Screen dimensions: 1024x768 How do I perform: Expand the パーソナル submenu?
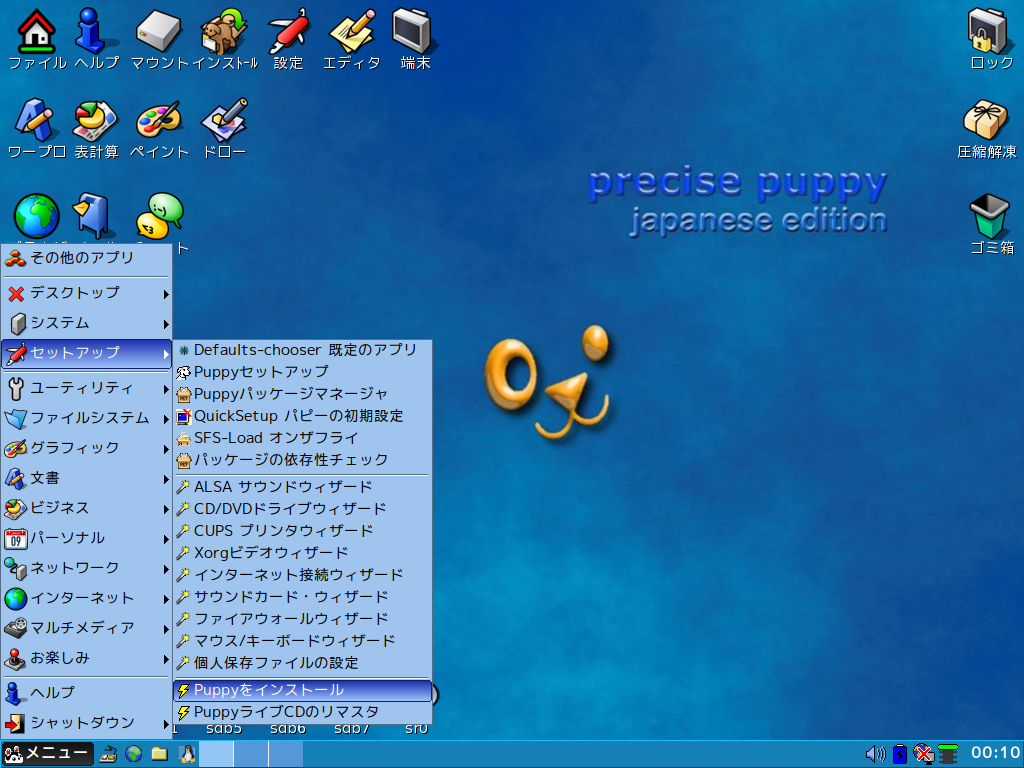(86, 539)
